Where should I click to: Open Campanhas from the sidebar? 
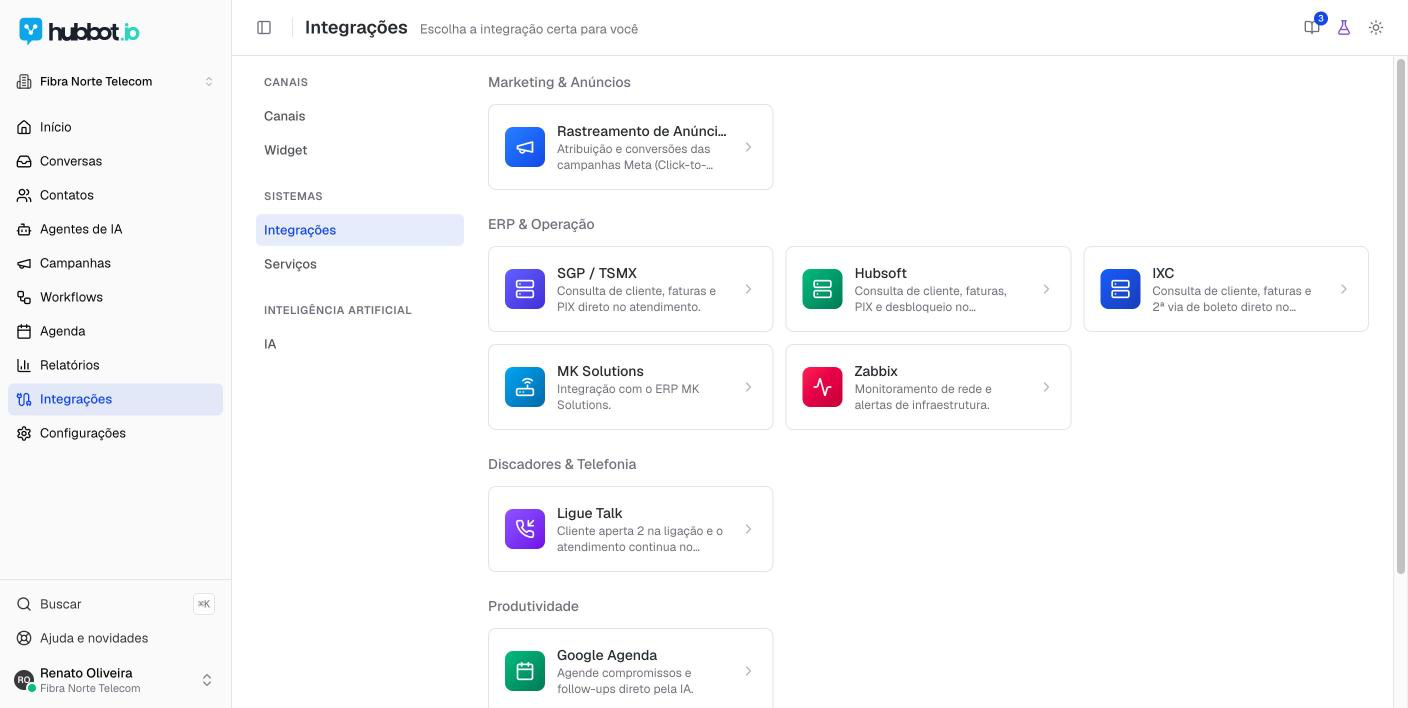click(115, 263)
